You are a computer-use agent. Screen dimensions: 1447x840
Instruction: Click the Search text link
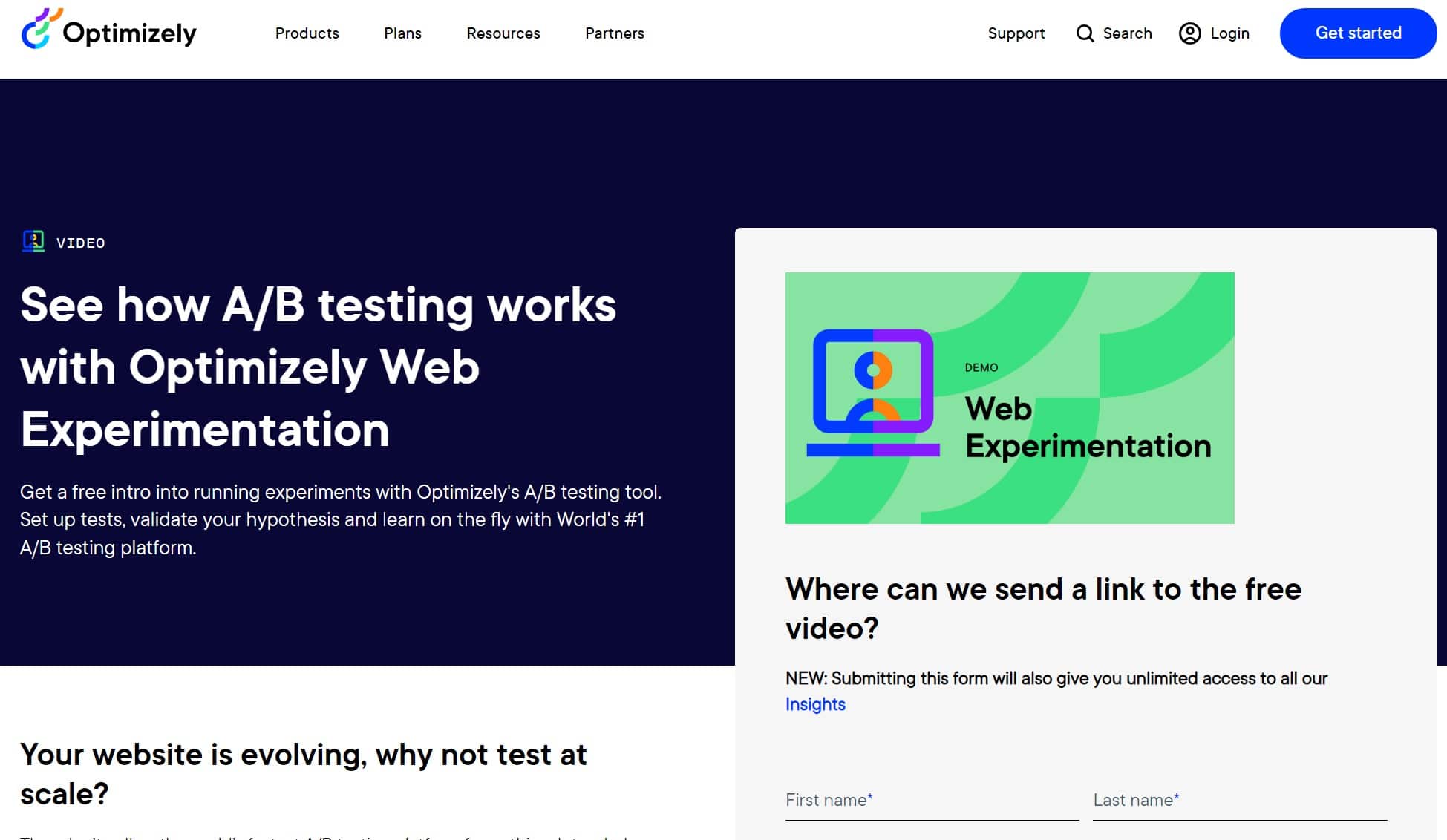pos(1127,33)
